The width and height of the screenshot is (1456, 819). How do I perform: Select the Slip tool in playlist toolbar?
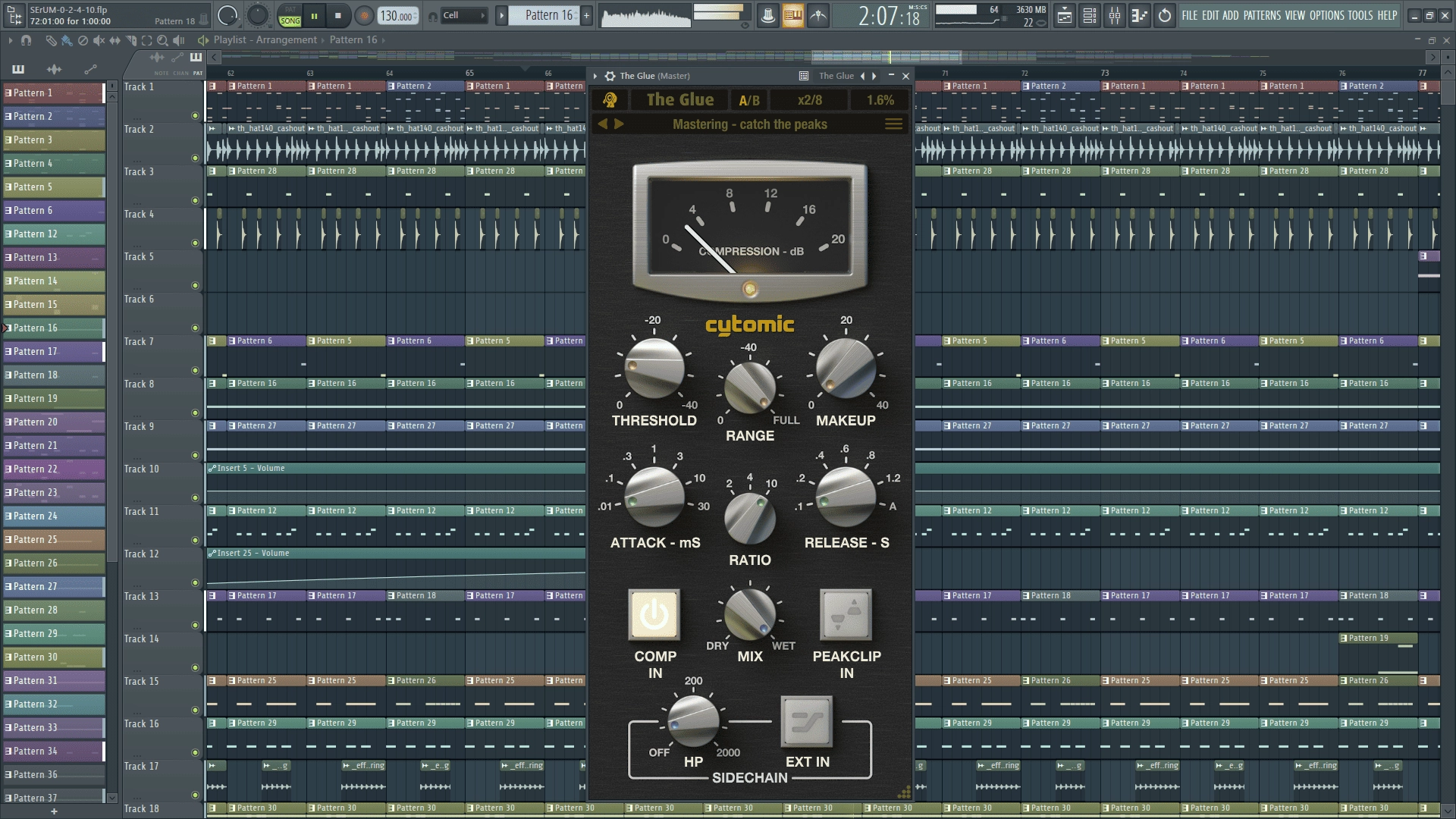115,40
